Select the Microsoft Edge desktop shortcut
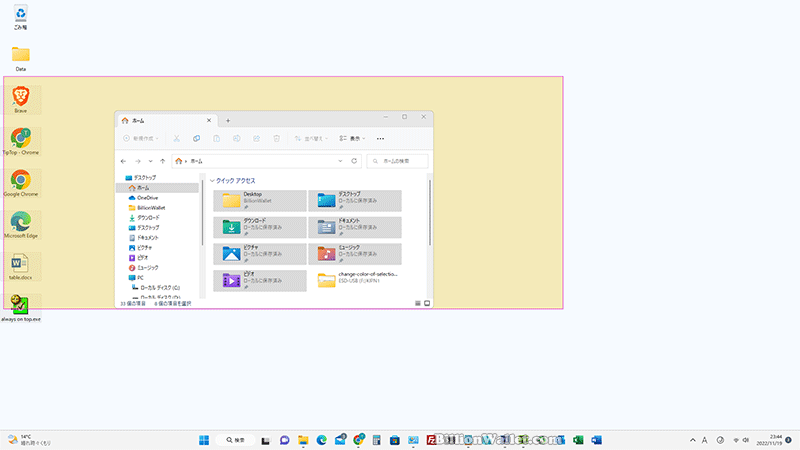 pyautogui.click(x=20, y=225)
